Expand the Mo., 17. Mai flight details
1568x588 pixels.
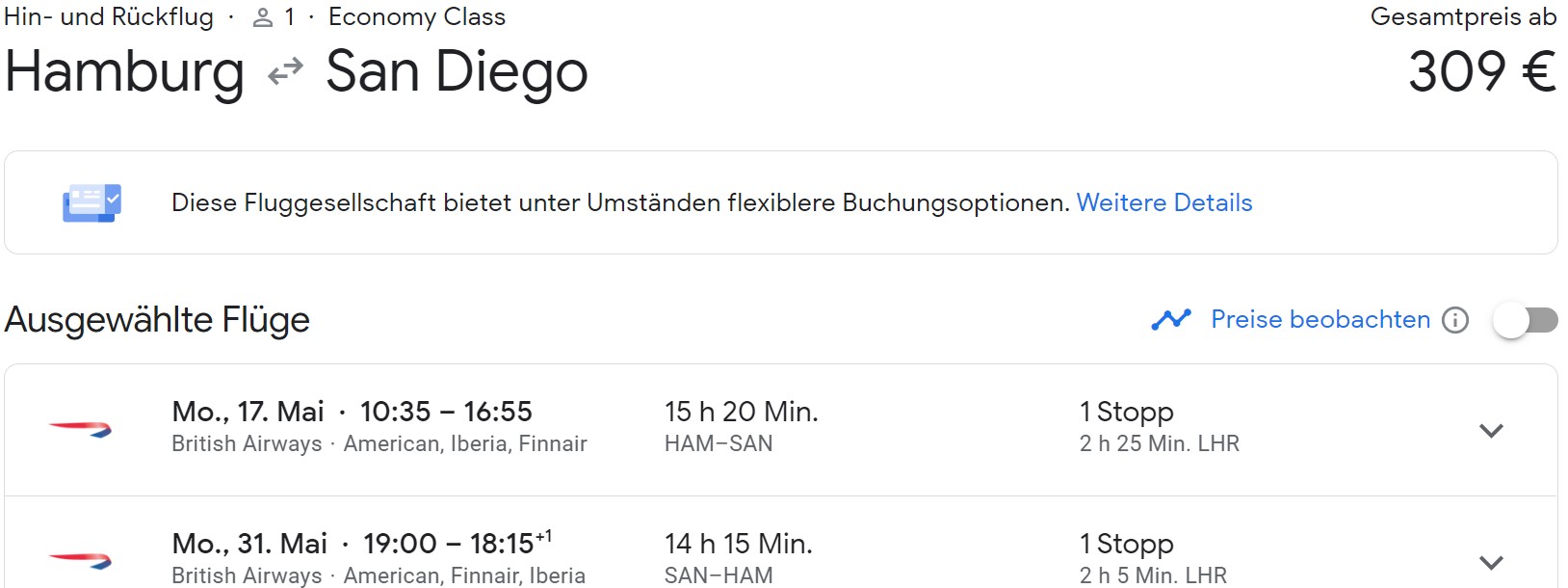pyautogui.click(x=1491, y=431)
